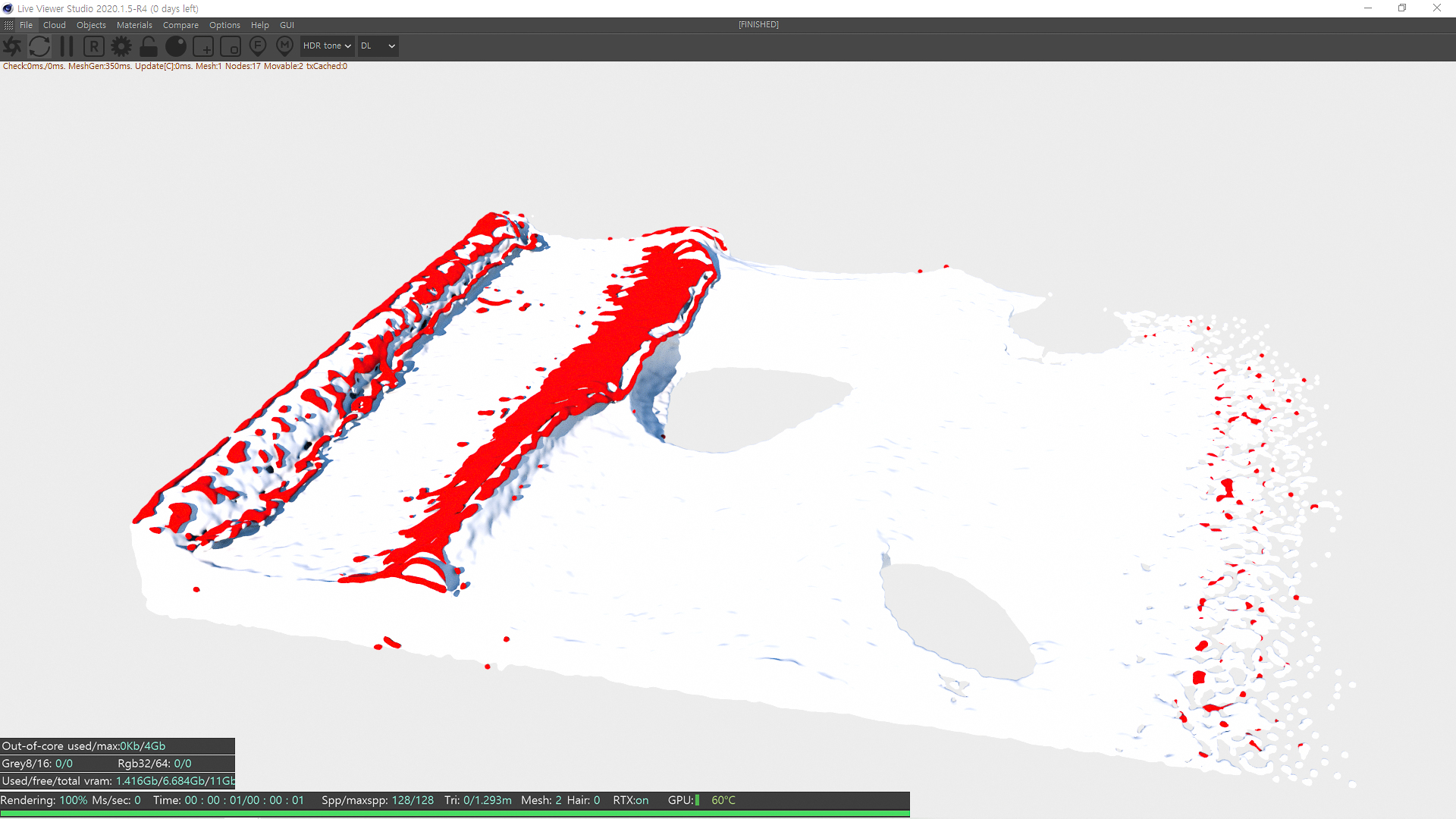Toggle the clay mode sphere icon
The image size is (1456, 819).
click(x=176, y=46)
